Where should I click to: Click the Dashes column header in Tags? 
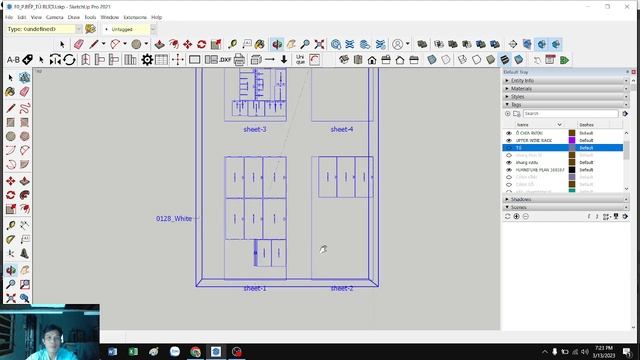click(x=587, y=124)
